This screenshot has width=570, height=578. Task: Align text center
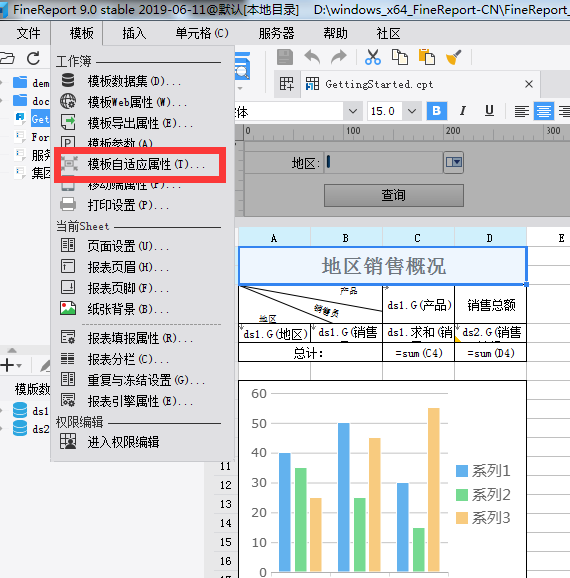click(x=544, y=111)
